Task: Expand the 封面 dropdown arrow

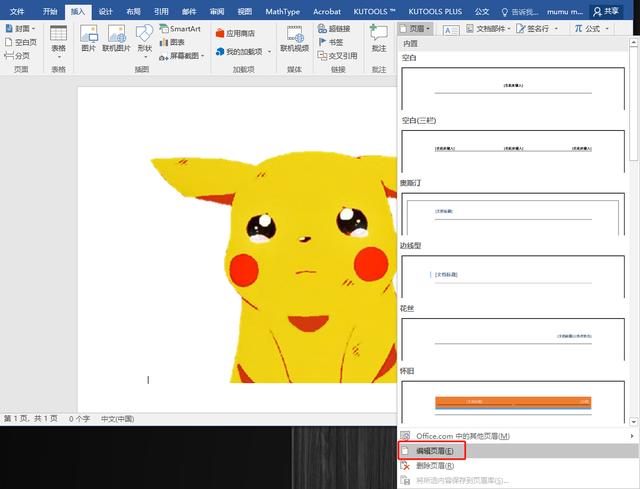Action: point(33,29)
